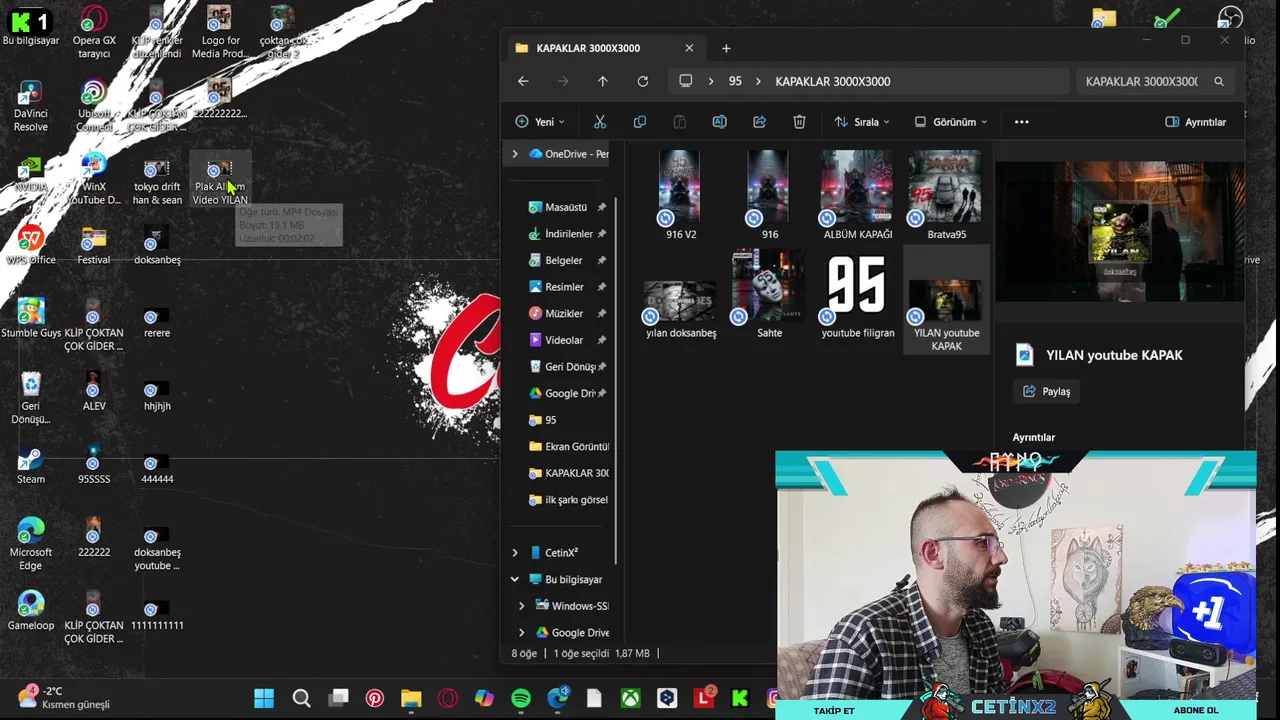Viewport: 1280px width, 720px height.
Task: Expand the Google Drive node under Bu bilgisayar
Action: tap(521, 632)
